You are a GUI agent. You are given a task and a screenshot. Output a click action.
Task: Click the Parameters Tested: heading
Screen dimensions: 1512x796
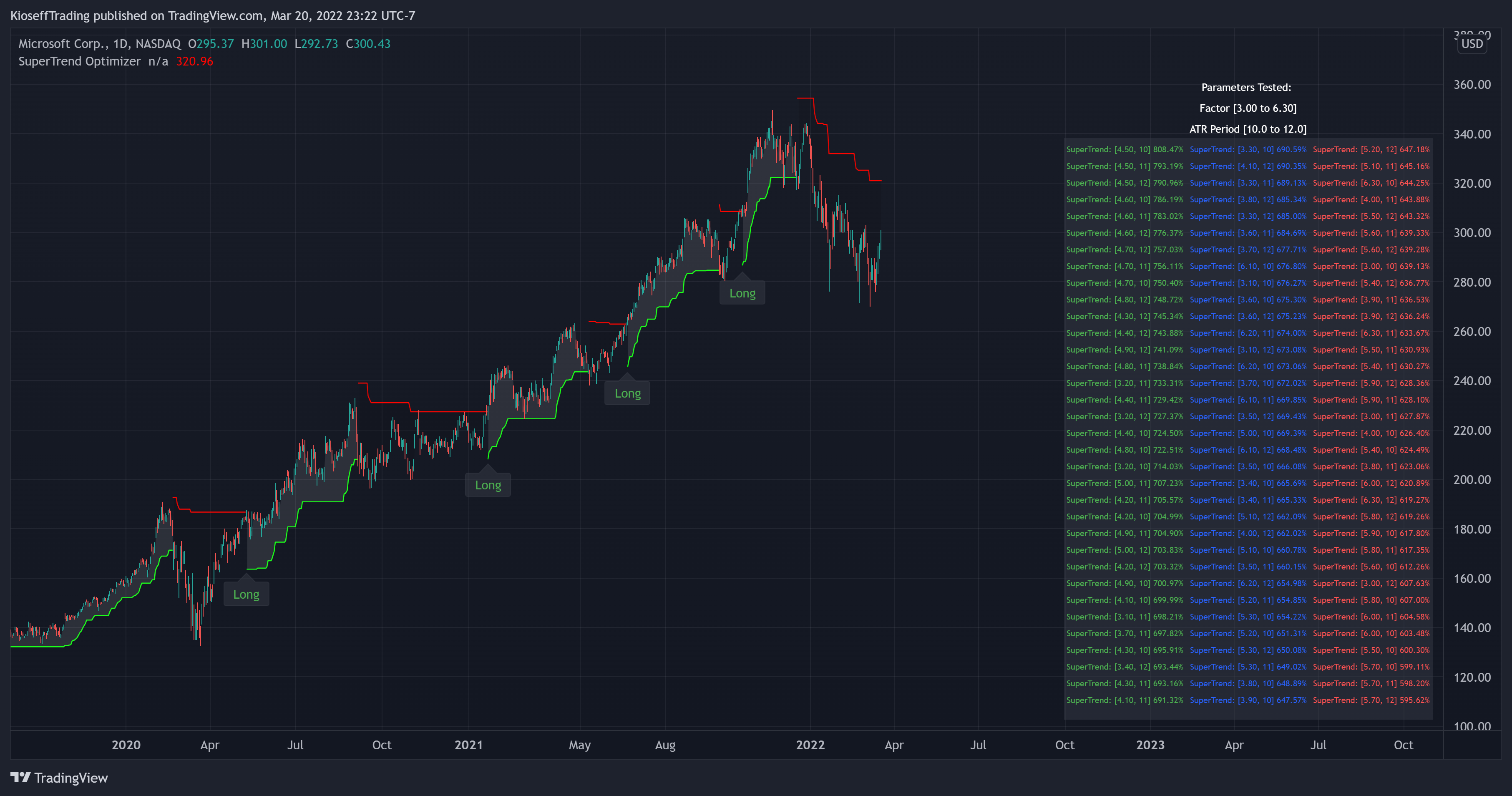[x=1246, y=88]
